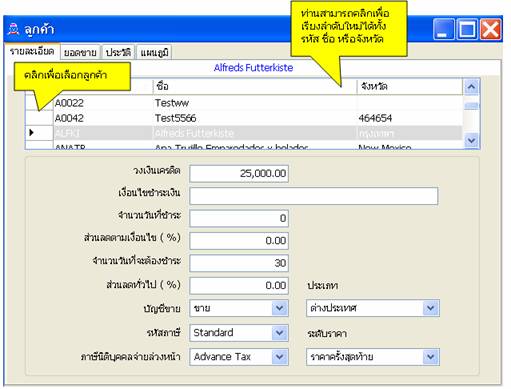Minimize the ลูกค้า window
Screen dimensions: 511x389
444,29
